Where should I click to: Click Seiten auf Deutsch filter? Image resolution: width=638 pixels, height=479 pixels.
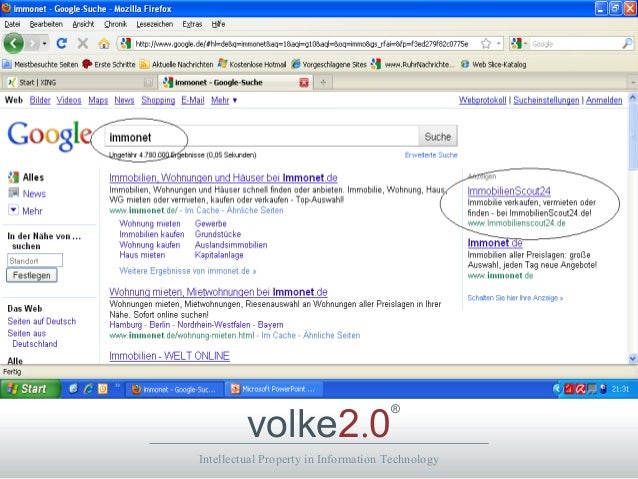click(x=42, y=321)
